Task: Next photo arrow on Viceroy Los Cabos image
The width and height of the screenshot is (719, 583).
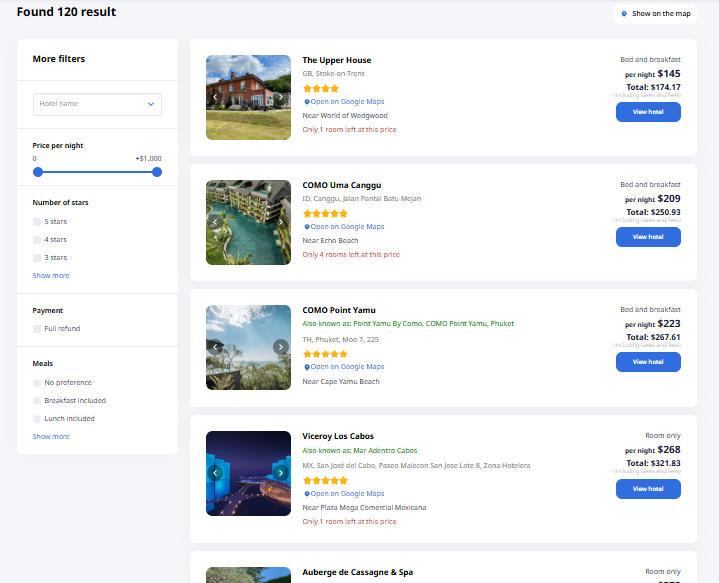Action: click(x=281, y=473)
